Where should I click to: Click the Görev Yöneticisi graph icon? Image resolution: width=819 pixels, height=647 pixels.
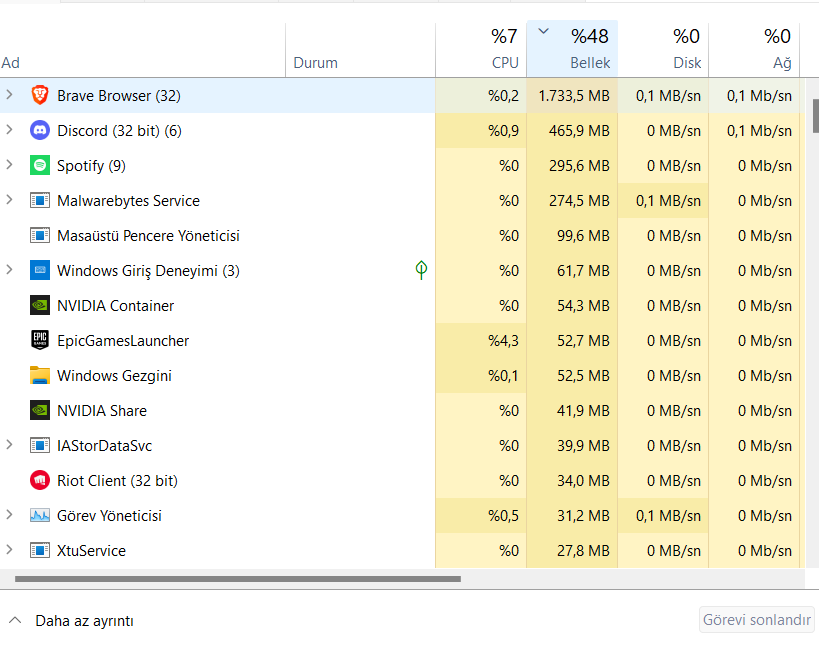[x=40, y=516]
